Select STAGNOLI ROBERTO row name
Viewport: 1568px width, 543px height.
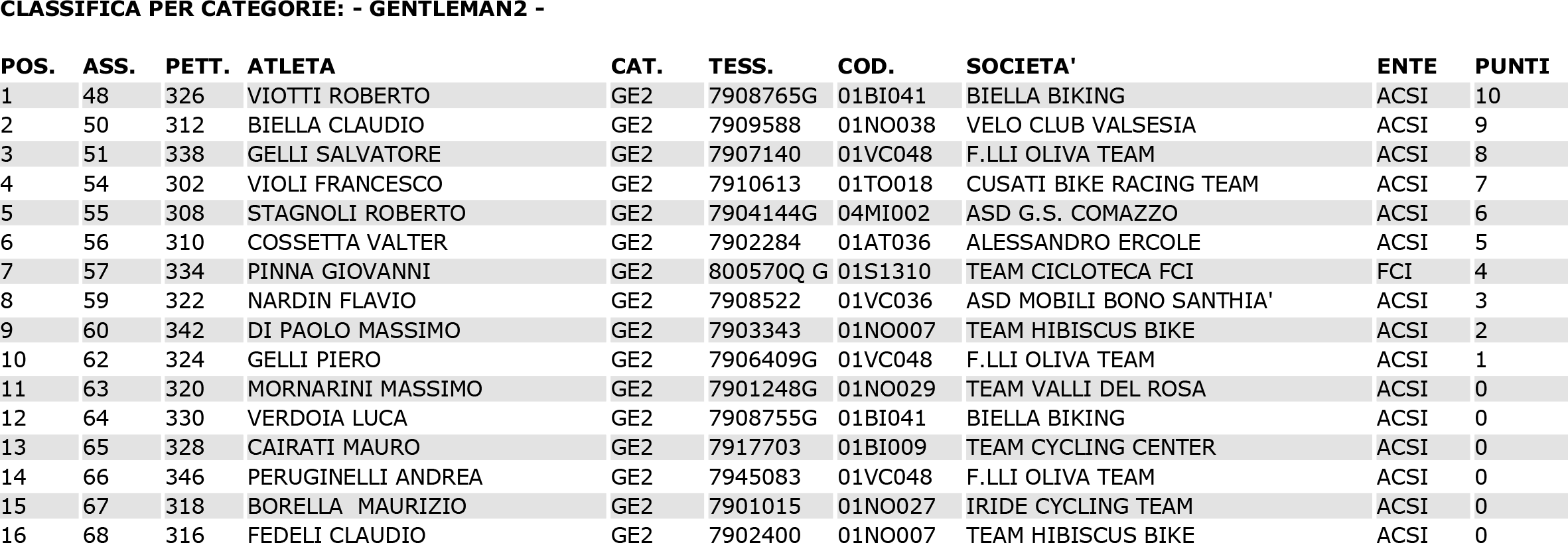coord(356,213)
